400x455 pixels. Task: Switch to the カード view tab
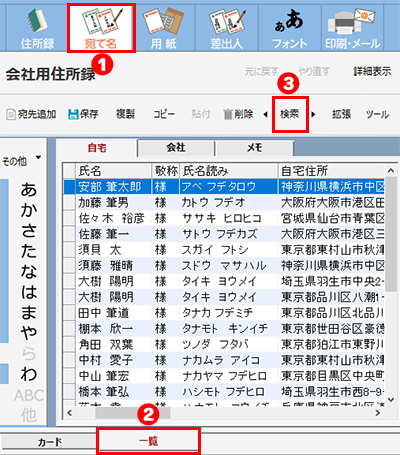49,442
